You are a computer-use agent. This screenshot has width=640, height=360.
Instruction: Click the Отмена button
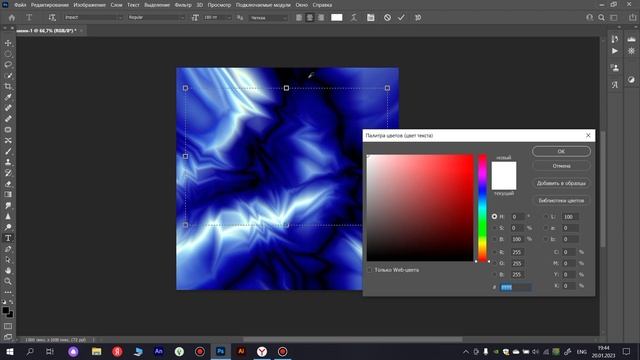[561, 166]
